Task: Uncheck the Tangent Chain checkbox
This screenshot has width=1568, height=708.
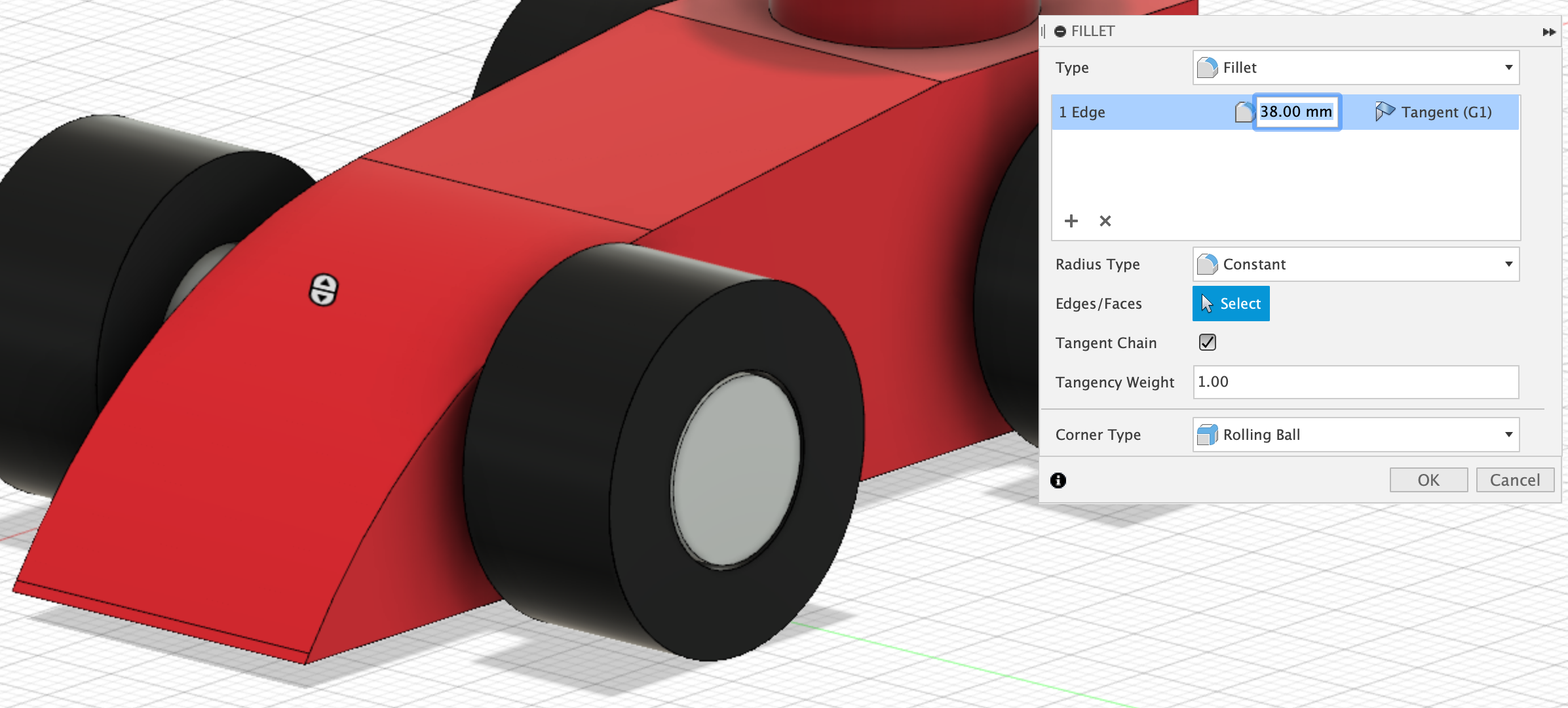Action: click(1207, 342)
